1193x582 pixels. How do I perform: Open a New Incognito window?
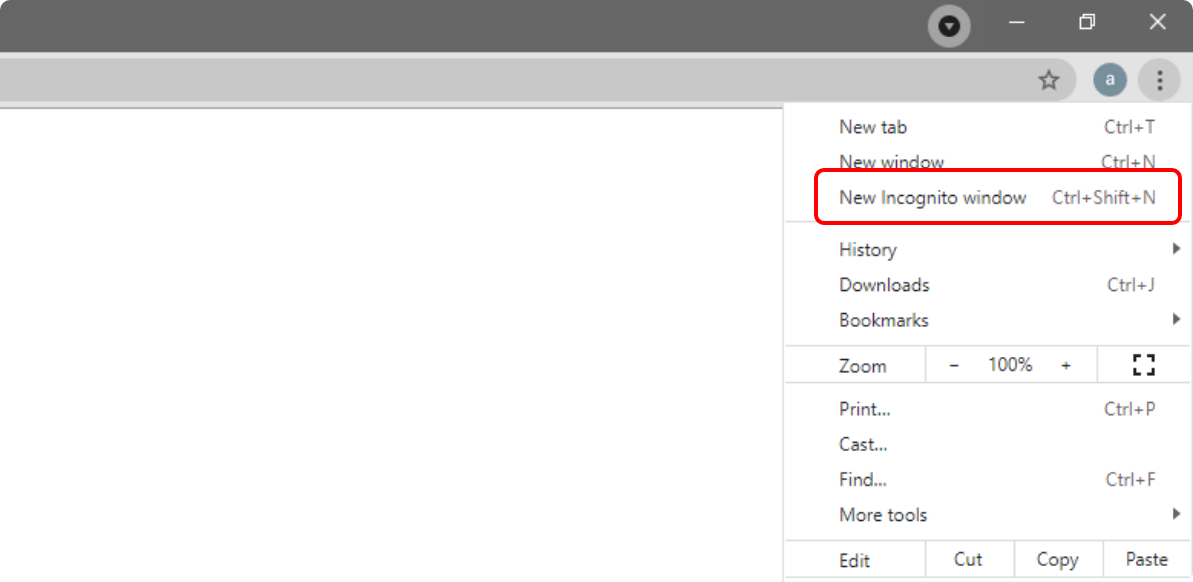932,198
